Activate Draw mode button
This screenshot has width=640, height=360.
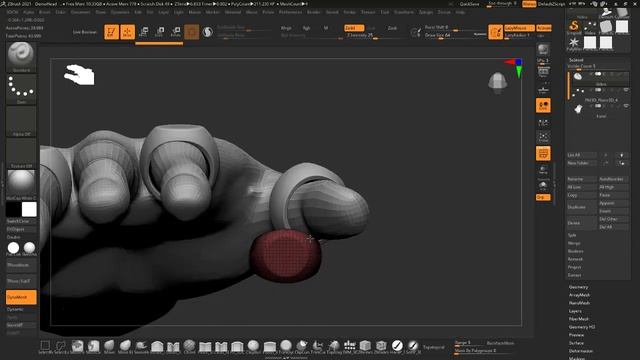click(127, 32)
